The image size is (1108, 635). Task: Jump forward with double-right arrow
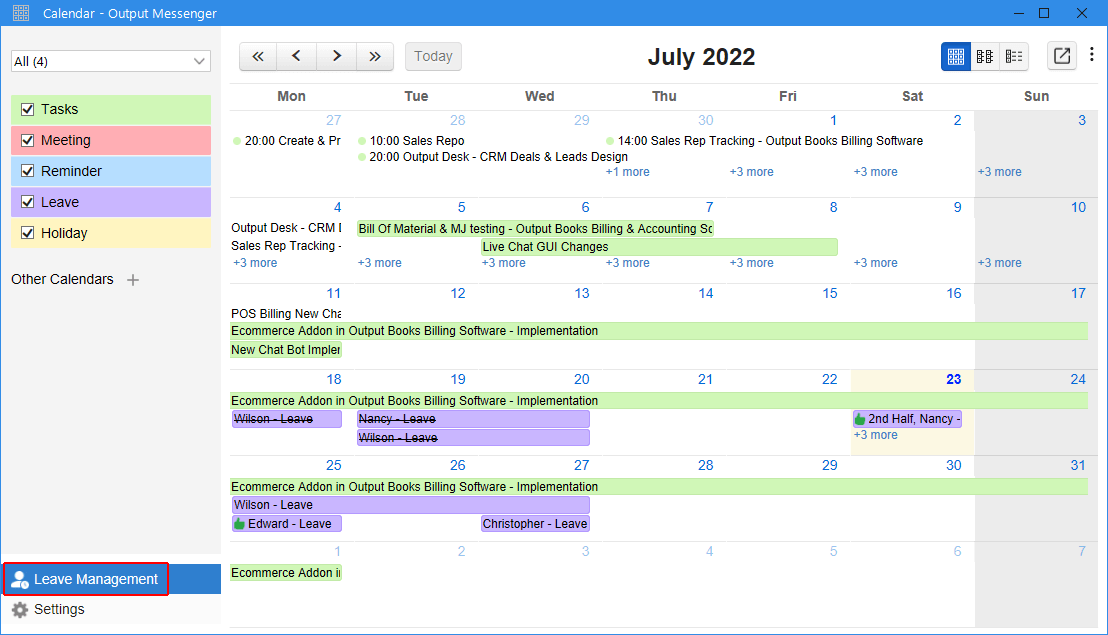click(x=375, y=57)
